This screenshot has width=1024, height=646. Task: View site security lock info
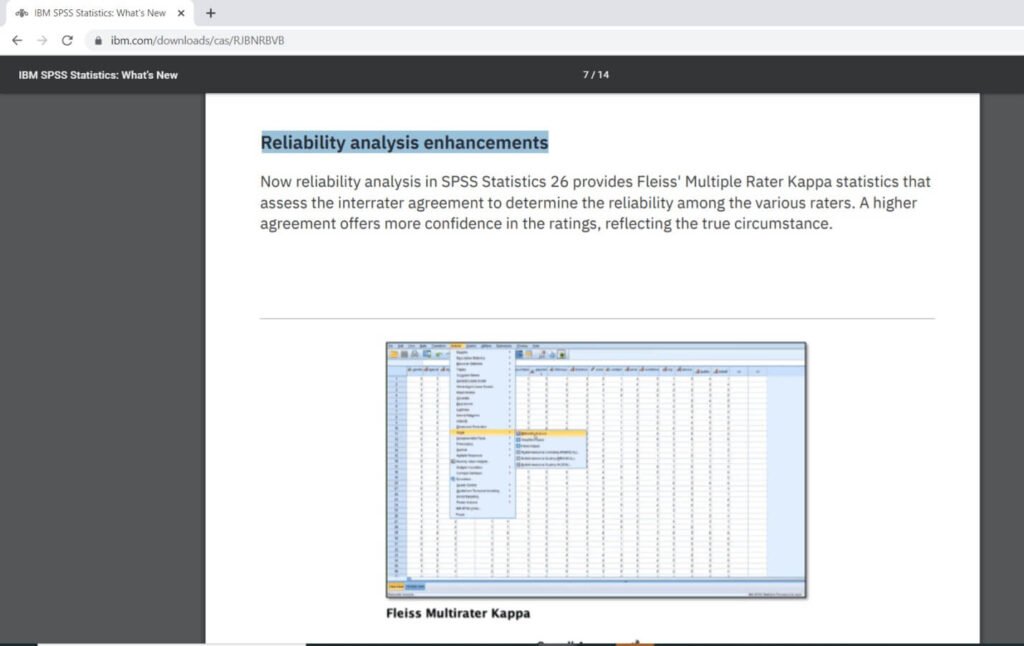[x=98, y=40]
